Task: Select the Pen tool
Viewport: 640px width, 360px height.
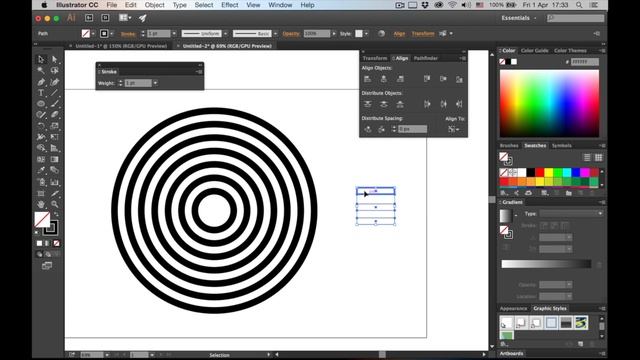Action: [41, 82]
